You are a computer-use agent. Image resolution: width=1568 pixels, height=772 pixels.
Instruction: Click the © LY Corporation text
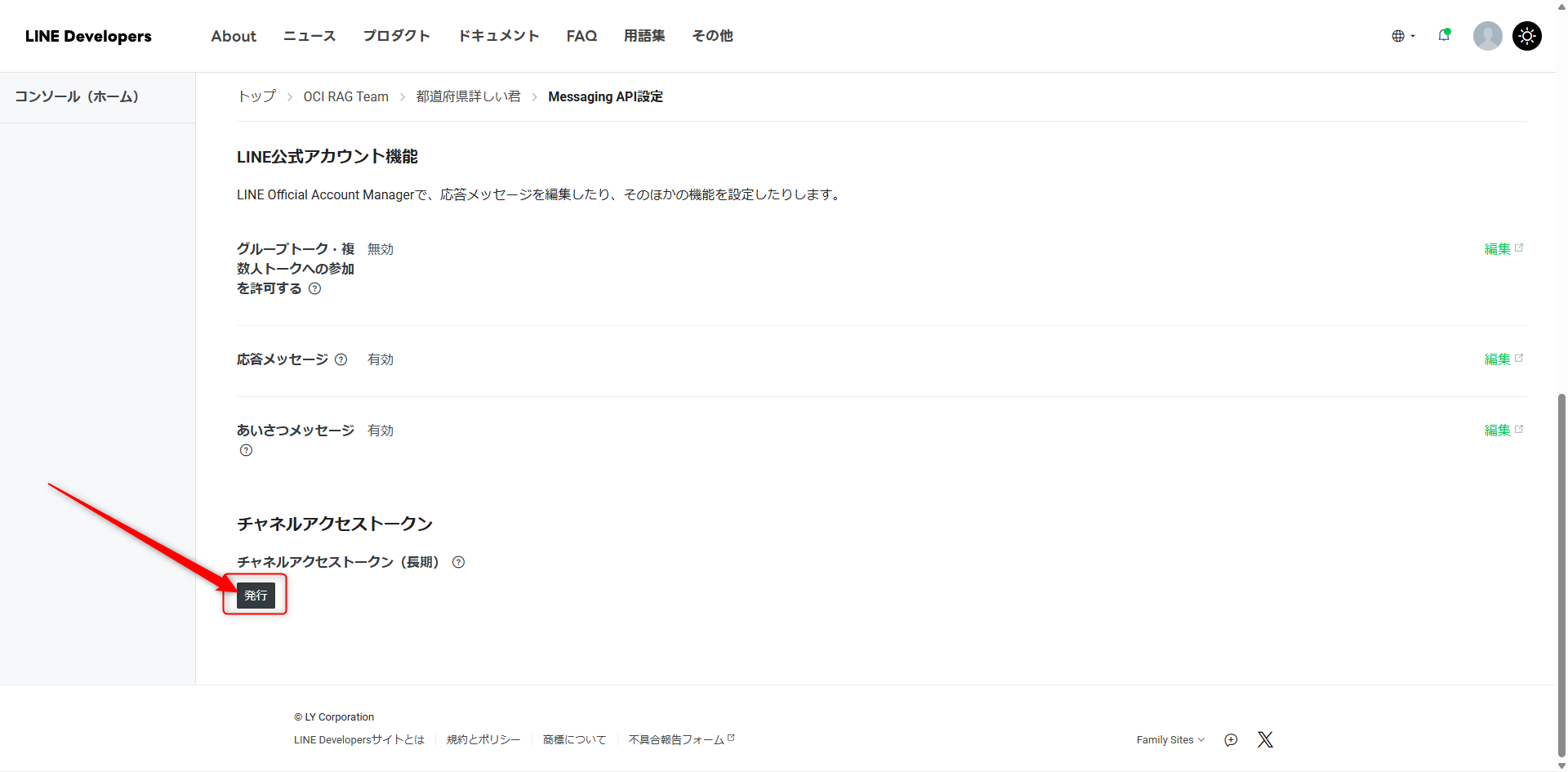334,717
